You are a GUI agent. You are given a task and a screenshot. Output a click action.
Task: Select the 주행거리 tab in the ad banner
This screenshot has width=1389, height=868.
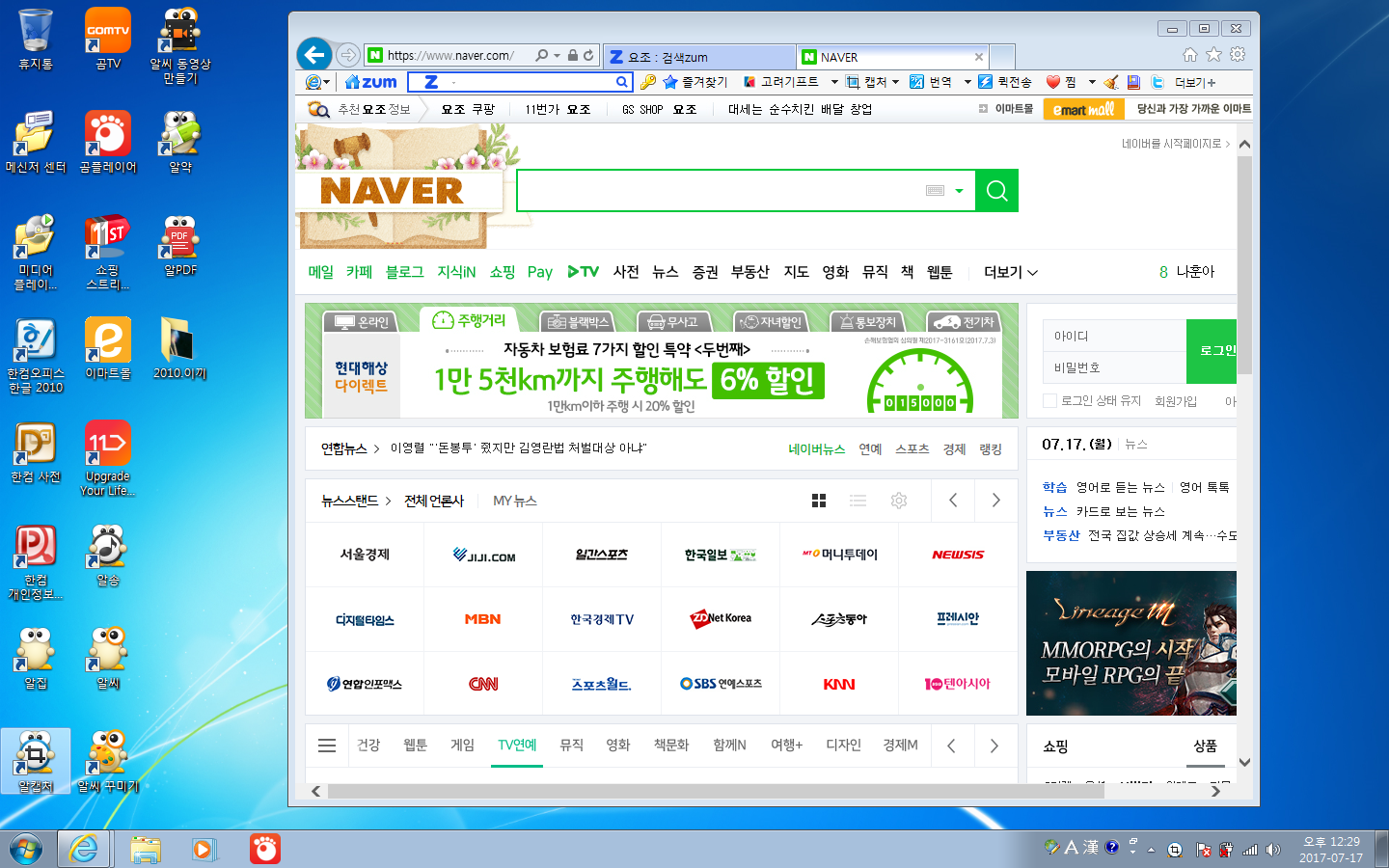click(470, 320)
